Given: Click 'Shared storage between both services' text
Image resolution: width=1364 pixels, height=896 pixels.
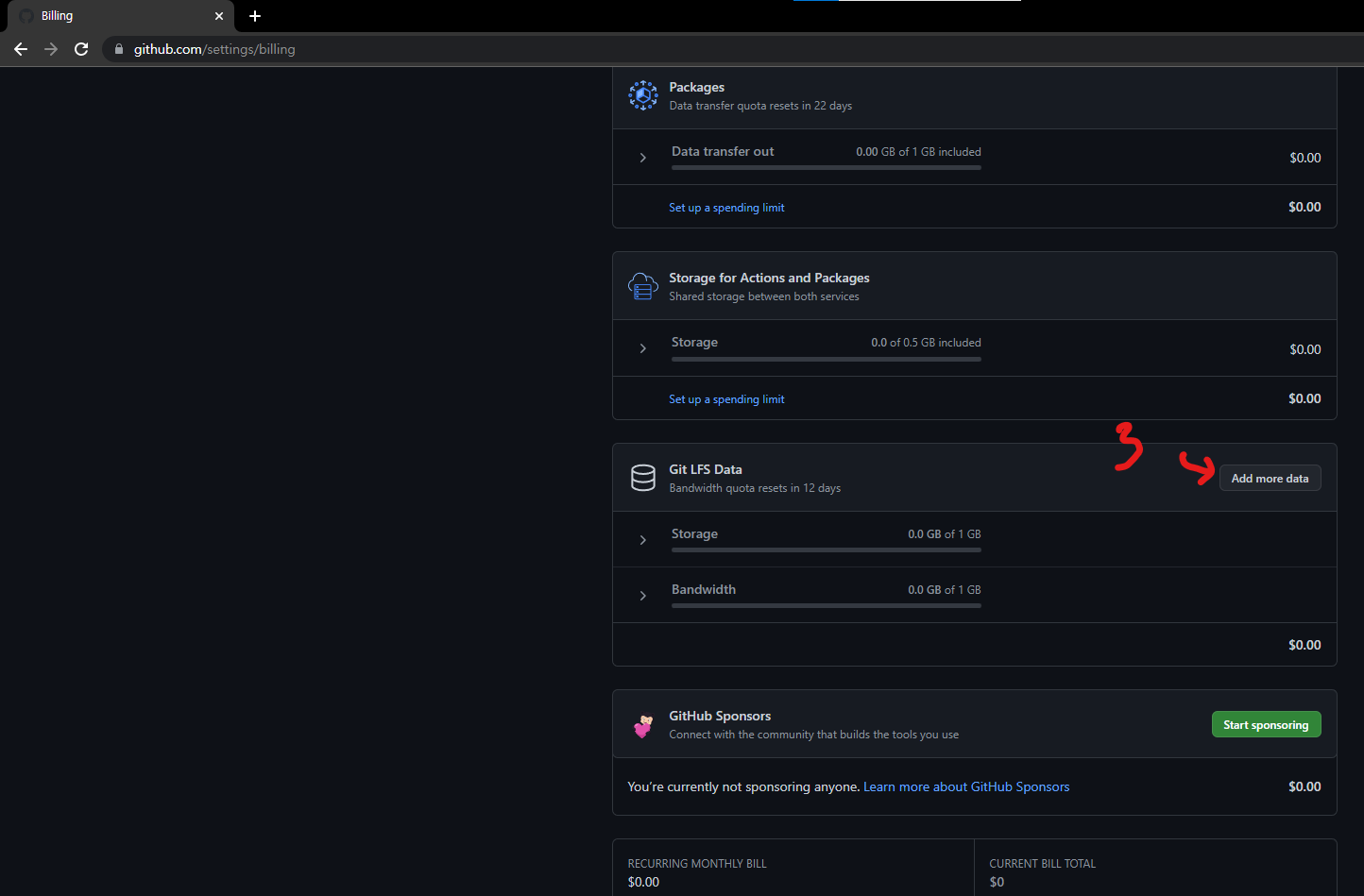Looking at the screenshot, I should [764, 296].
